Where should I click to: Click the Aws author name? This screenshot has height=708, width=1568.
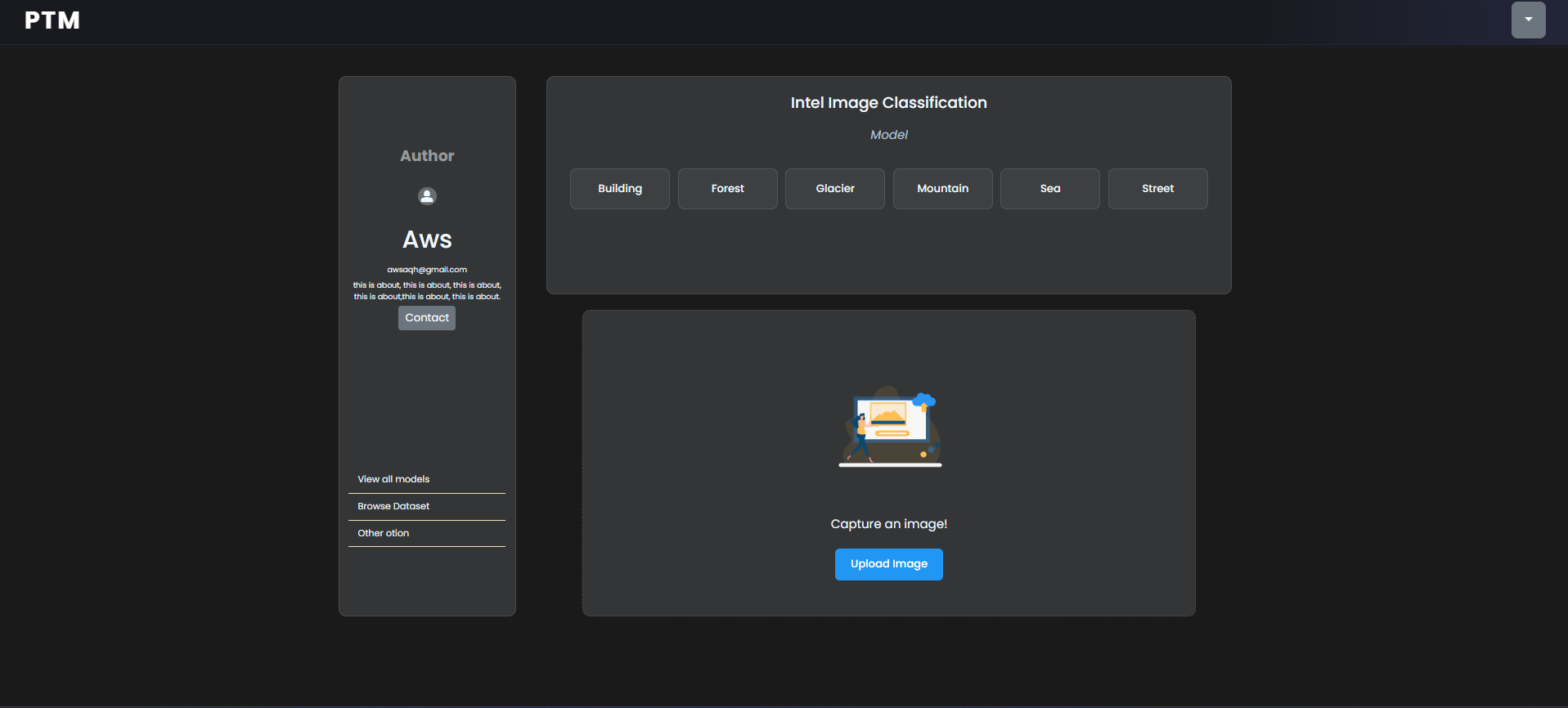(x=427, y=240)
